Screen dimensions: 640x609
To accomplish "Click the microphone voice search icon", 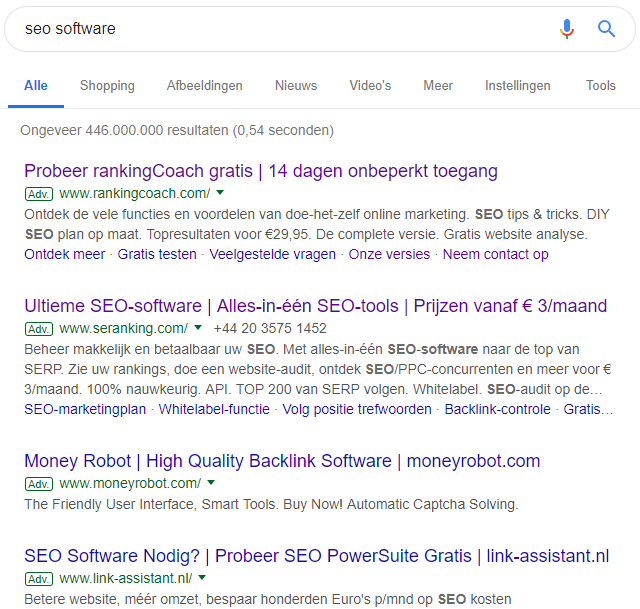I will (567, 29).
